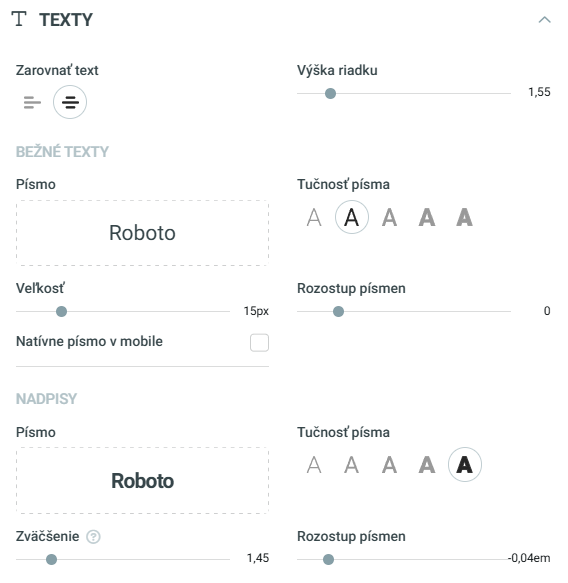Open bold Roboto font picker for Nadpisy

click(142, 481)
